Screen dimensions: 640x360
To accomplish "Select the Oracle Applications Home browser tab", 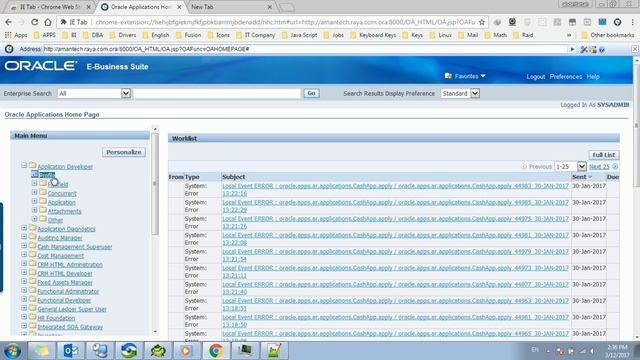I will click(141, 7).
